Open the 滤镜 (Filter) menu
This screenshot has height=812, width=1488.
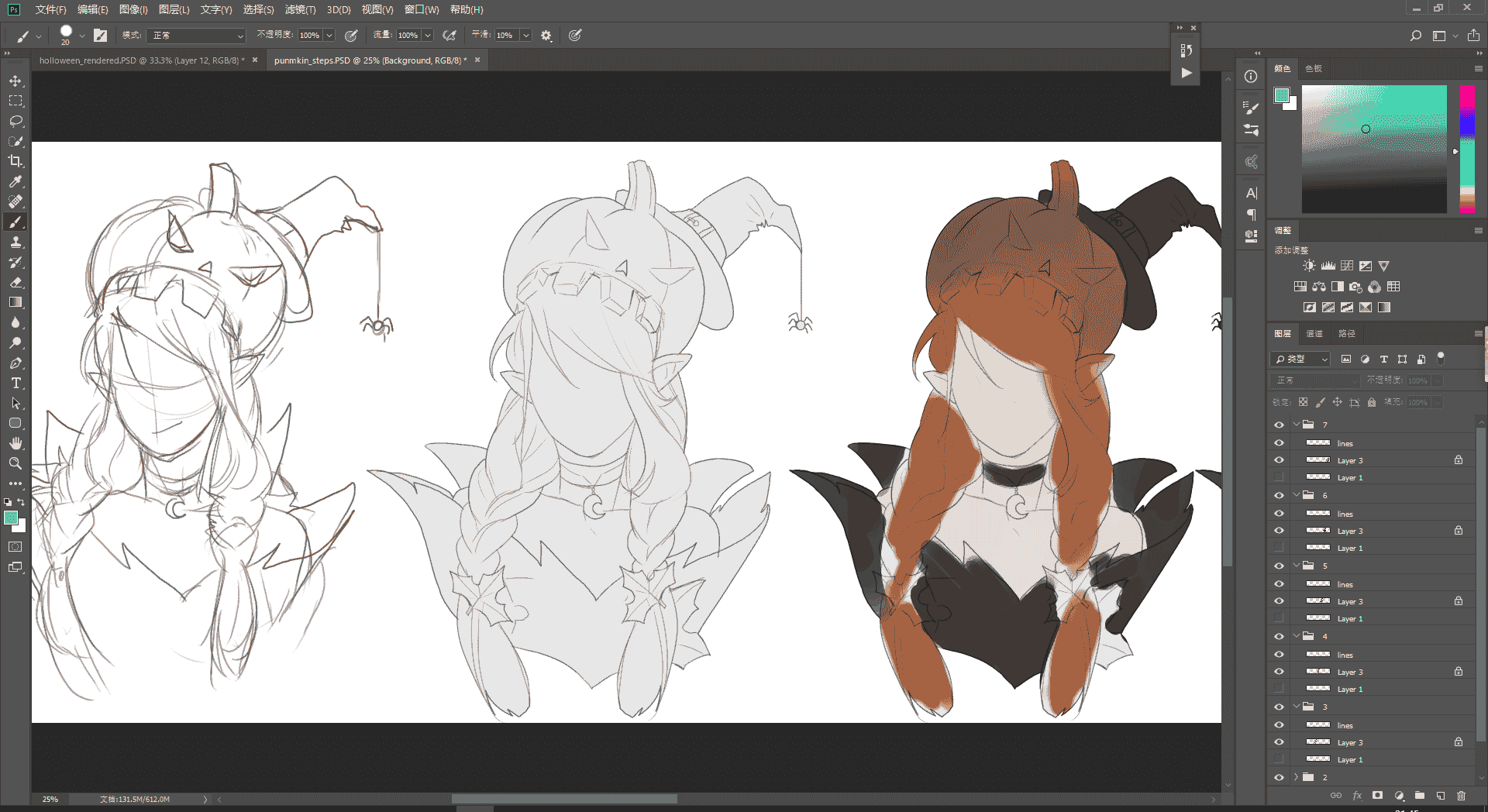coord(300,9)
